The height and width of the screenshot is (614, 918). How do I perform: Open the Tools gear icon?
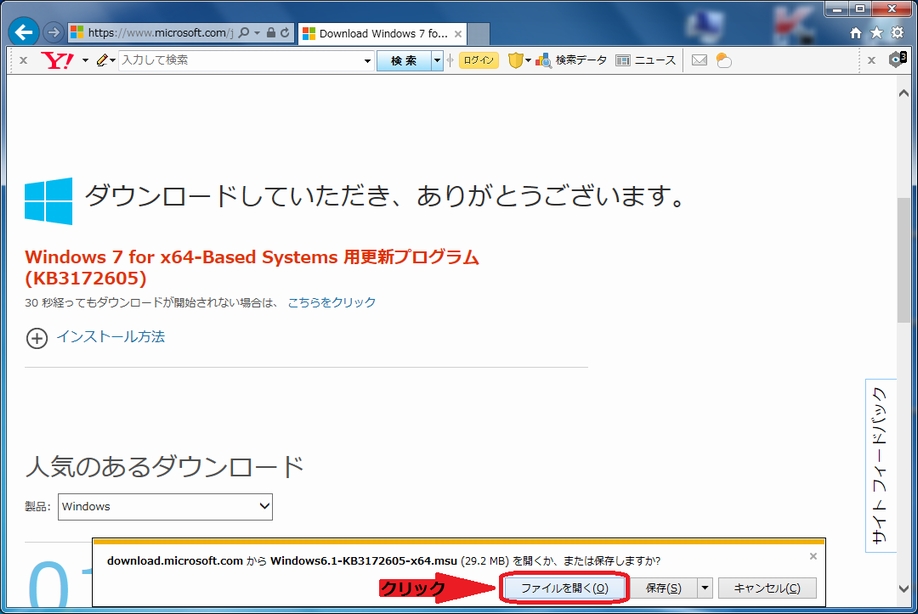(x=898, y=33)
